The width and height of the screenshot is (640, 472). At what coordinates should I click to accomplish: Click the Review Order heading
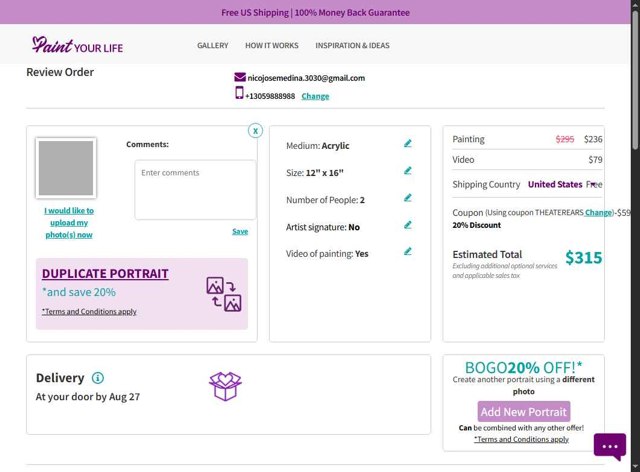[60, 72]
